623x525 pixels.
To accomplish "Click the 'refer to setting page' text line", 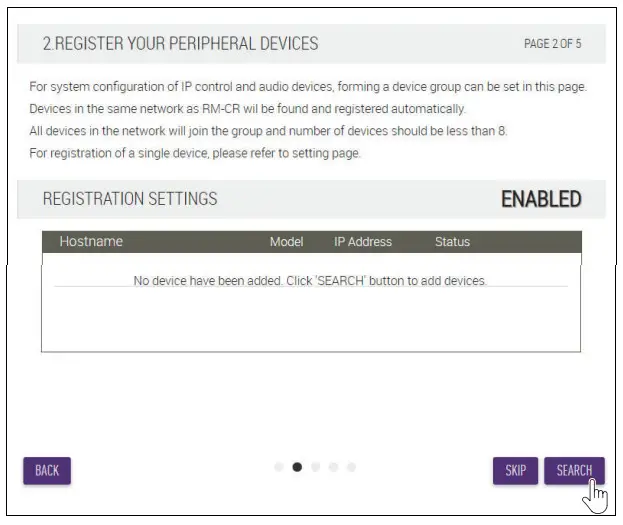I will point(194,153).
